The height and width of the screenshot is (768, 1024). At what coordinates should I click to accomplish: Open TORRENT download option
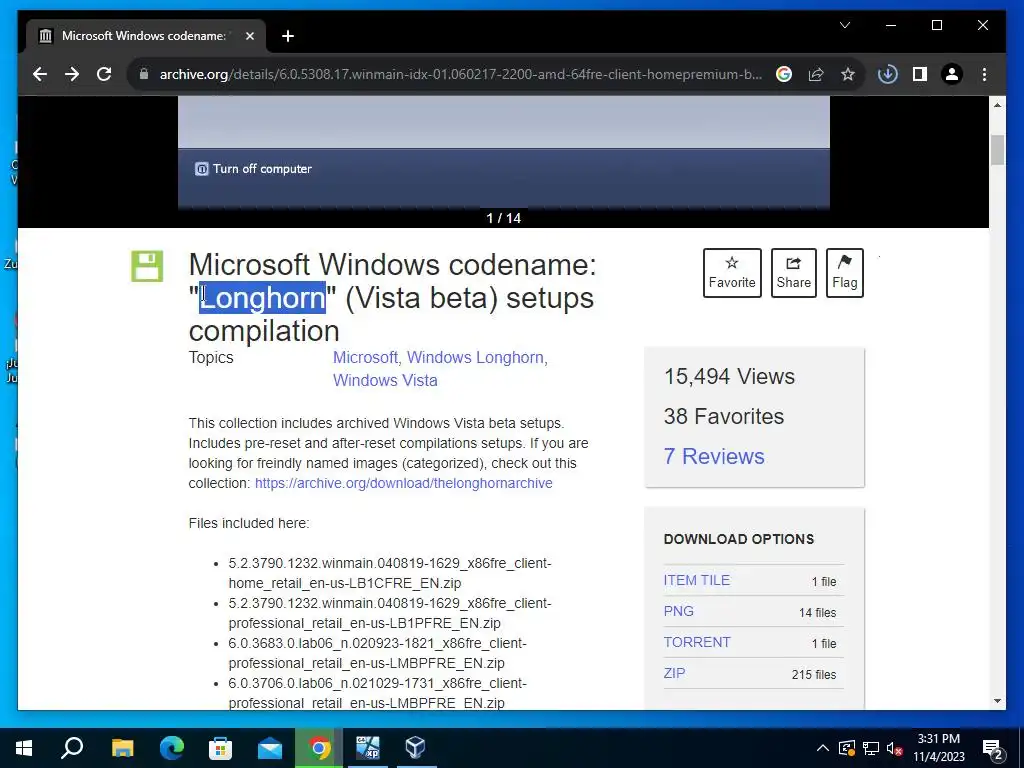click(x=697, y=643)
